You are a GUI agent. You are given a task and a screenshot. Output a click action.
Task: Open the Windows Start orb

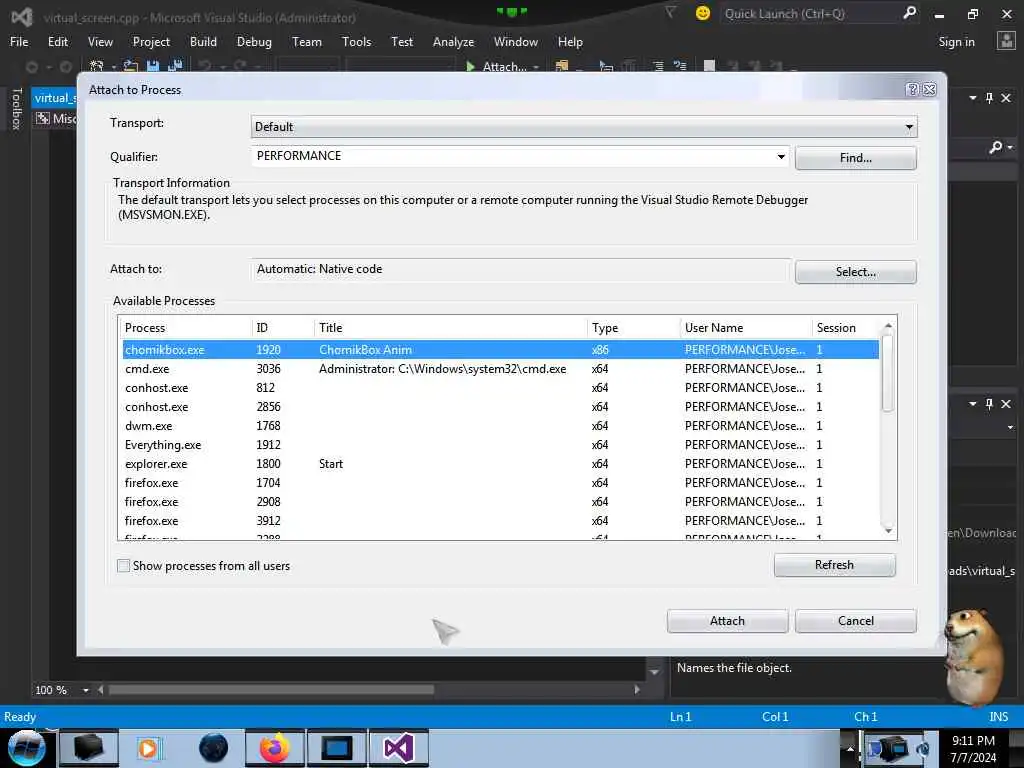pyautogui.click(x=26, y=748)
